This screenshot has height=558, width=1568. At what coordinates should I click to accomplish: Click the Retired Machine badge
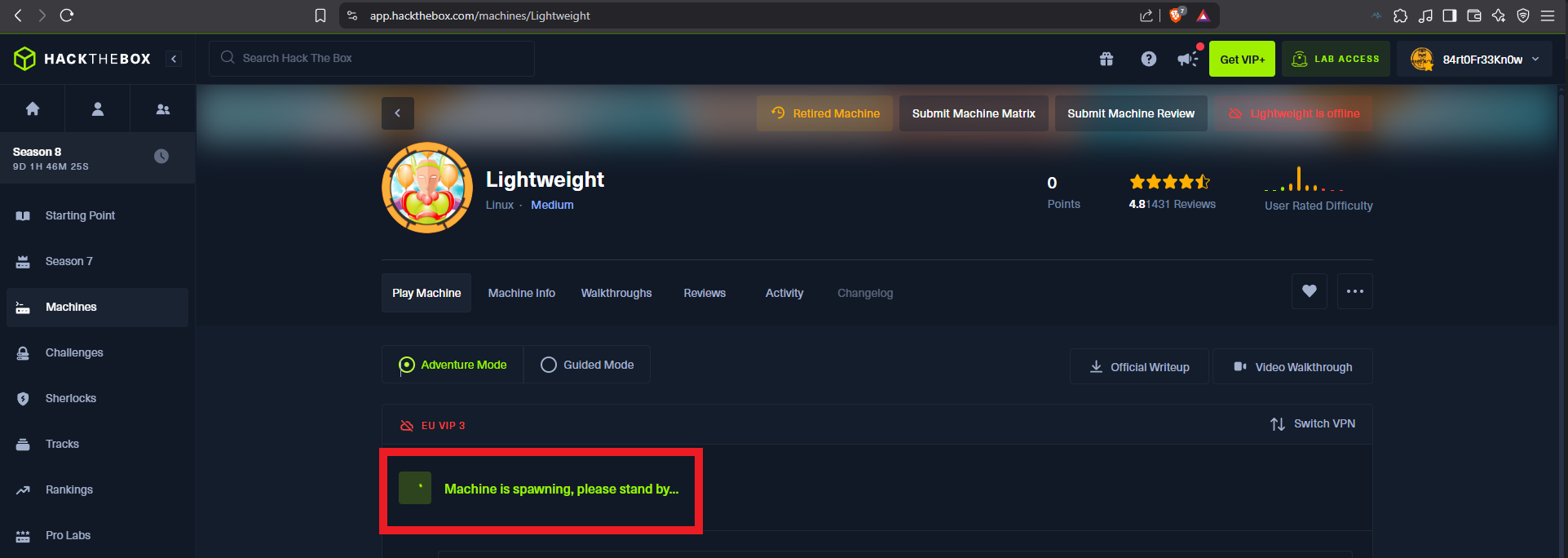click(x=824, y=113)
